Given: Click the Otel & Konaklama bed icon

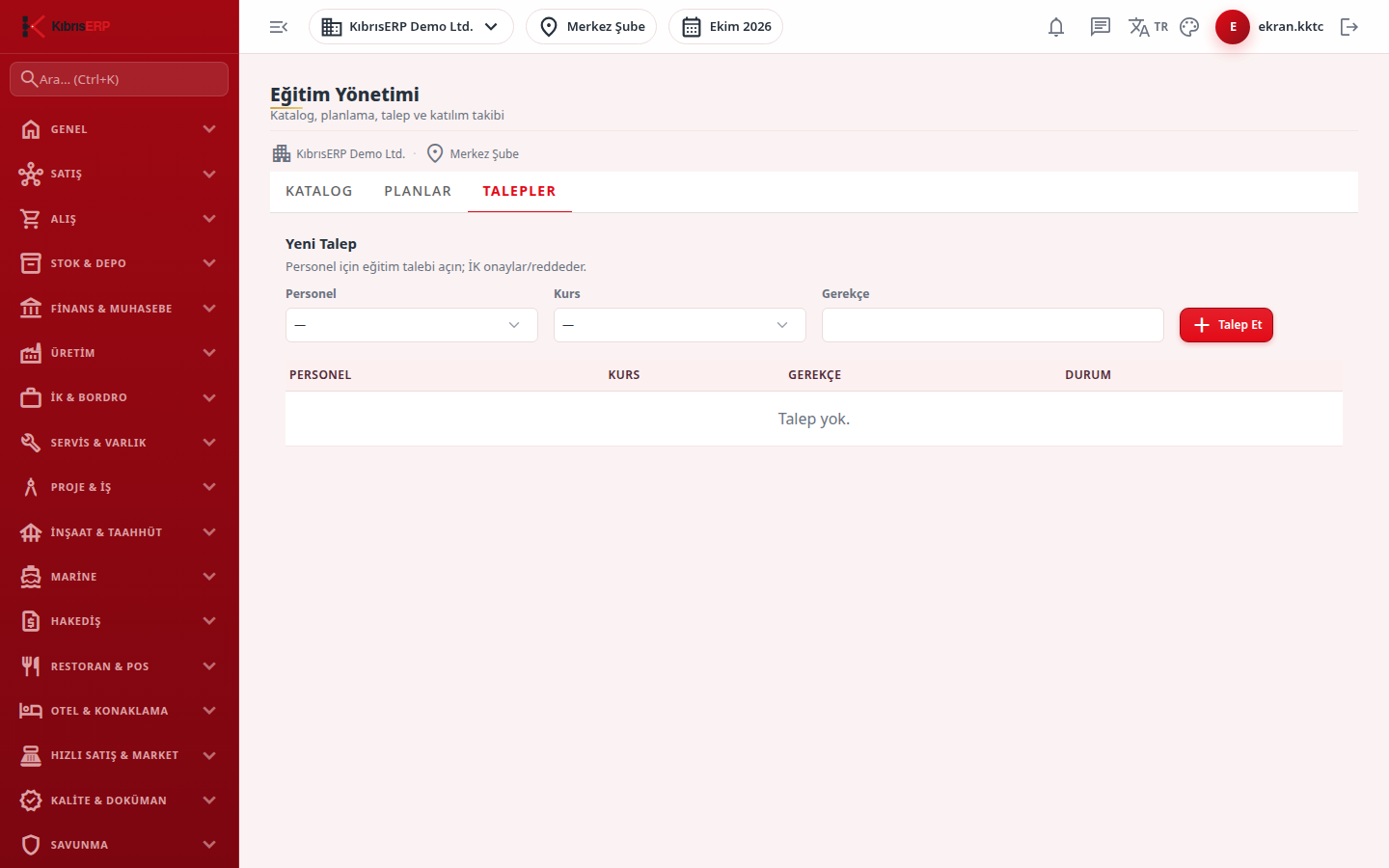Looking at the screenshot, I should (x=31, y=711).
